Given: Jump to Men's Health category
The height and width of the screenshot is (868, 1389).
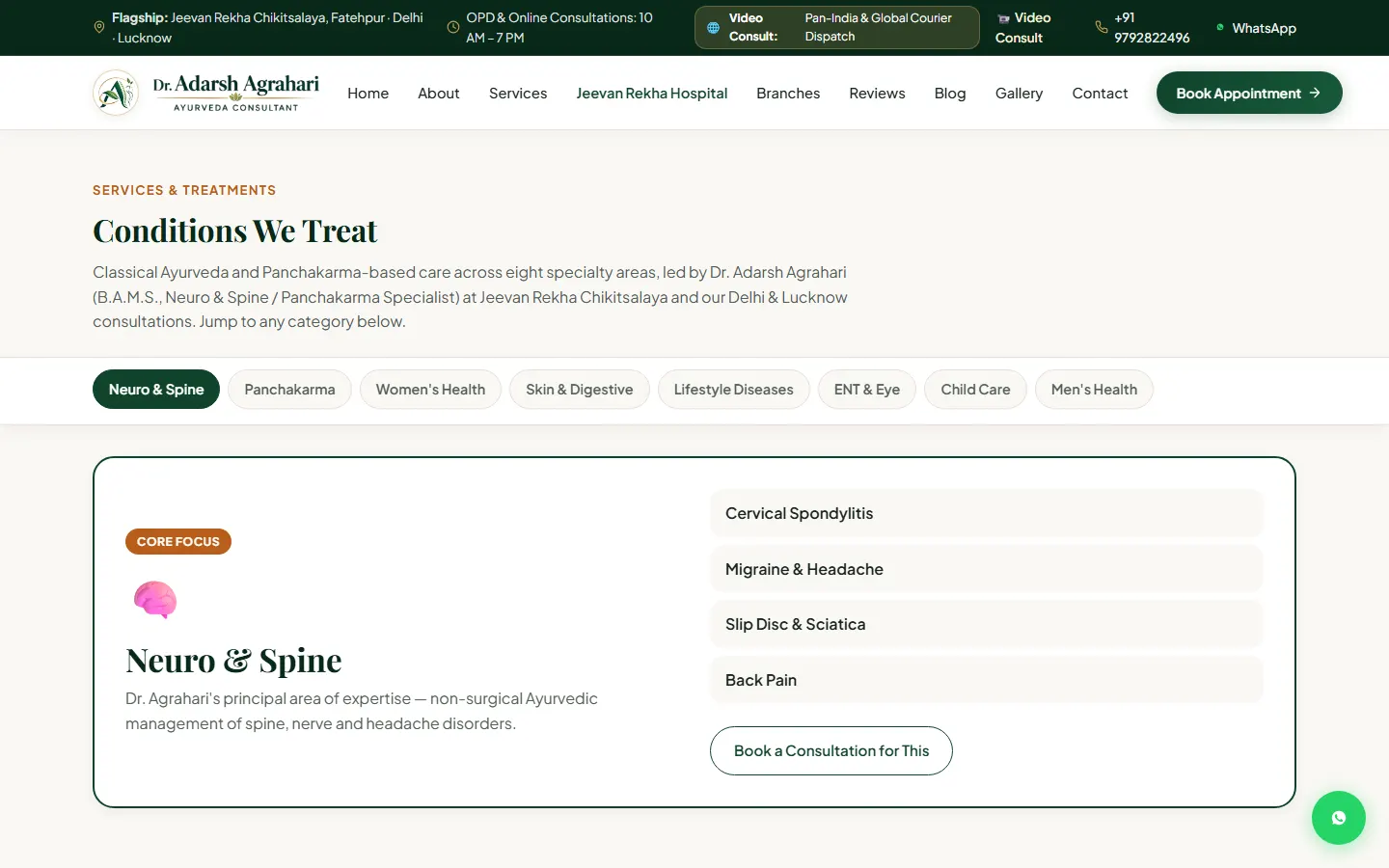Looking at the screenshot, I should 1094,390.
